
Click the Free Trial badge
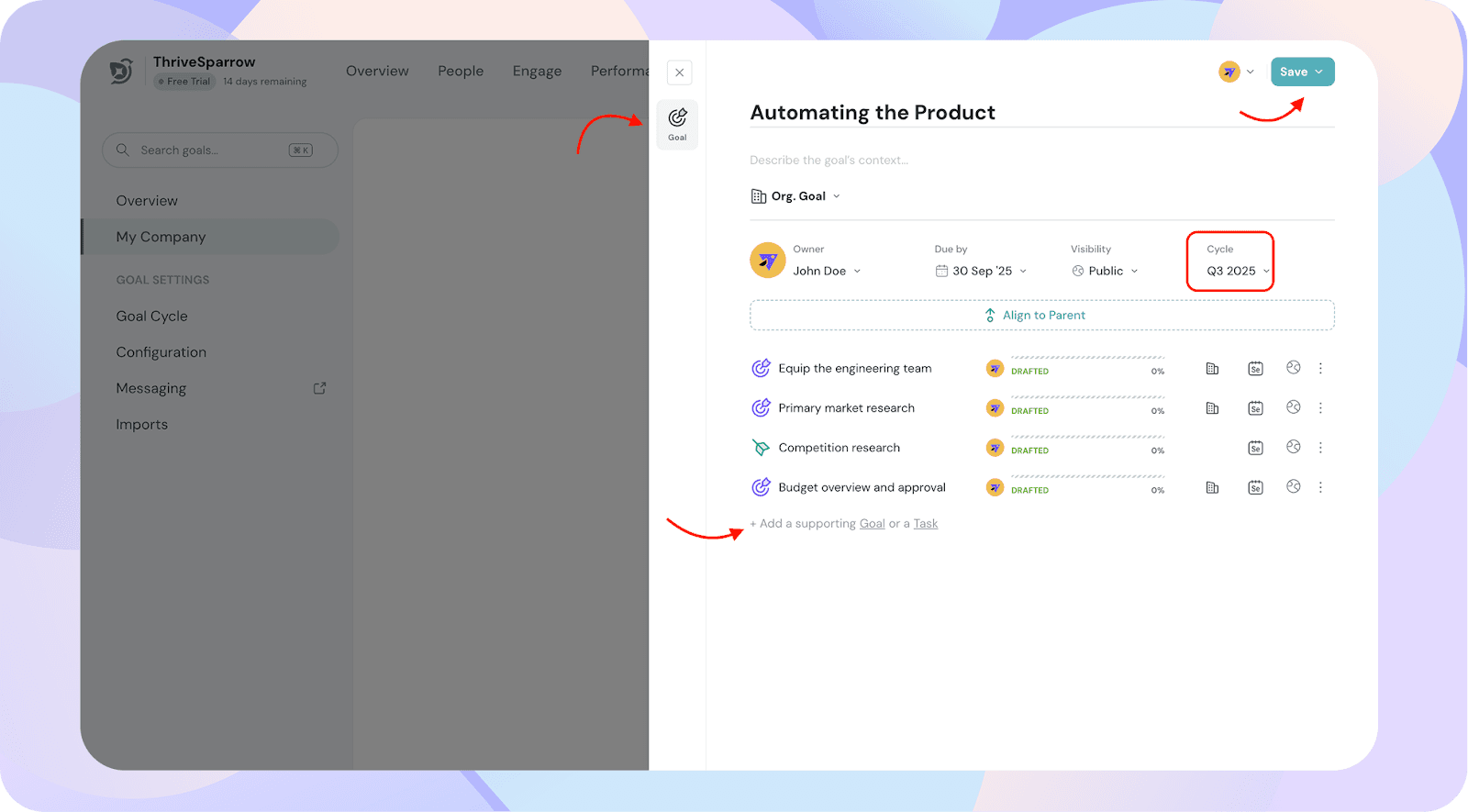pyautogui.click(x=184, y=82)
